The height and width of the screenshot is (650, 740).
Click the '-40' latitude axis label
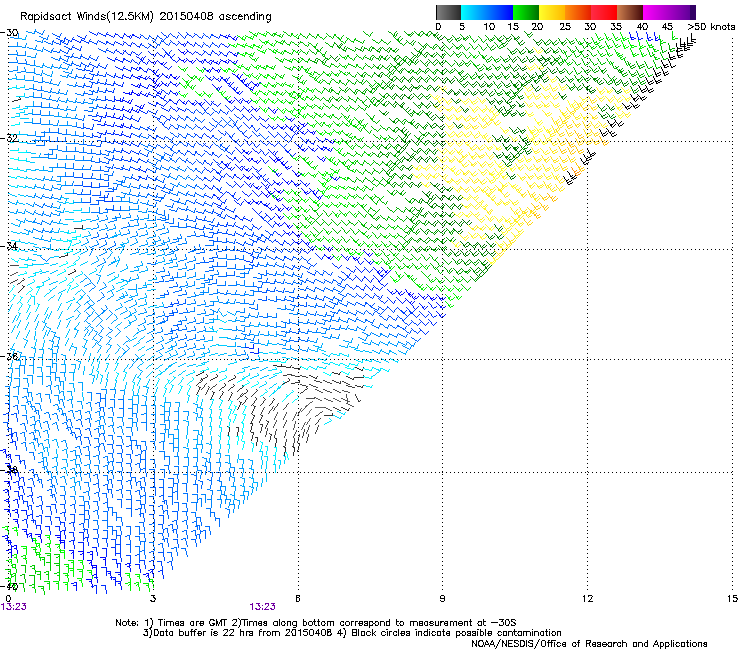[x=9, y=586]
